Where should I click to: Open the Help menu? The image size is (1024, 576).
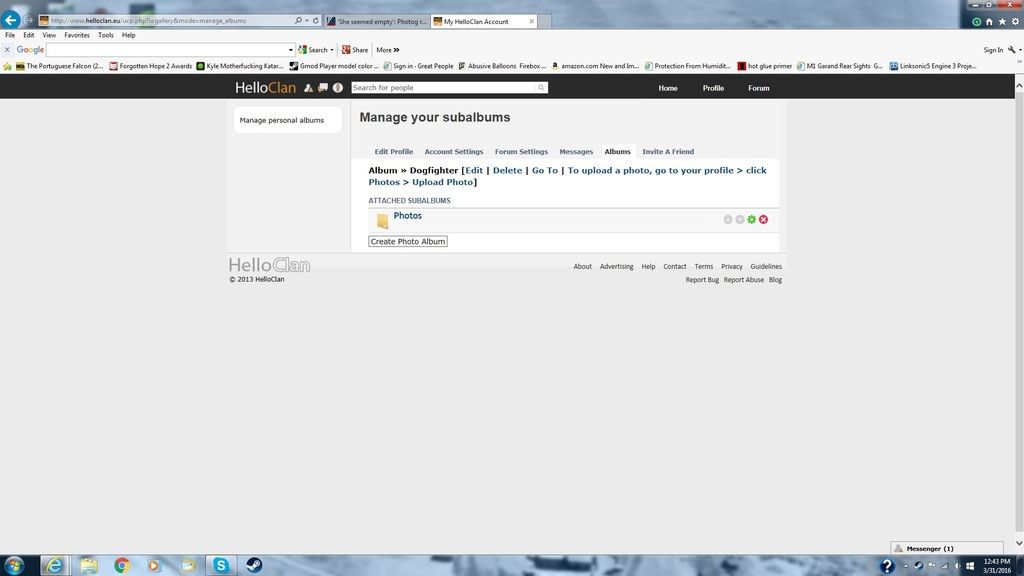tap(129, 35)
